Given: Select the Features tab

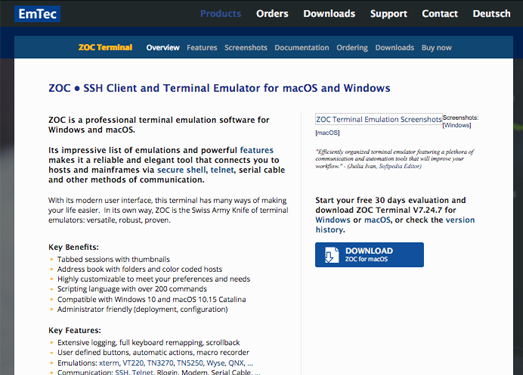Looking at the screenshot, I should coord(202,48).
